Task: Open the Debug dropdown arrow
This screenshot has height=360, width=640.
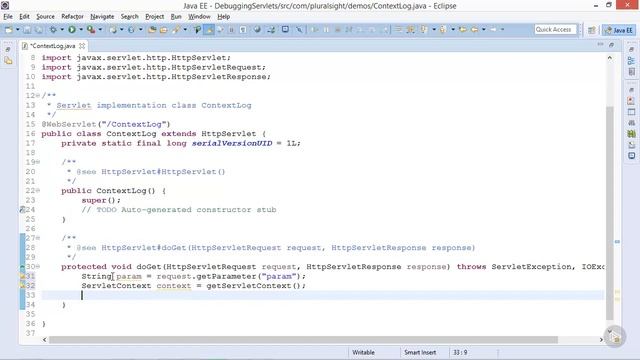Action: pyautogui.click(x=62, y=30)
